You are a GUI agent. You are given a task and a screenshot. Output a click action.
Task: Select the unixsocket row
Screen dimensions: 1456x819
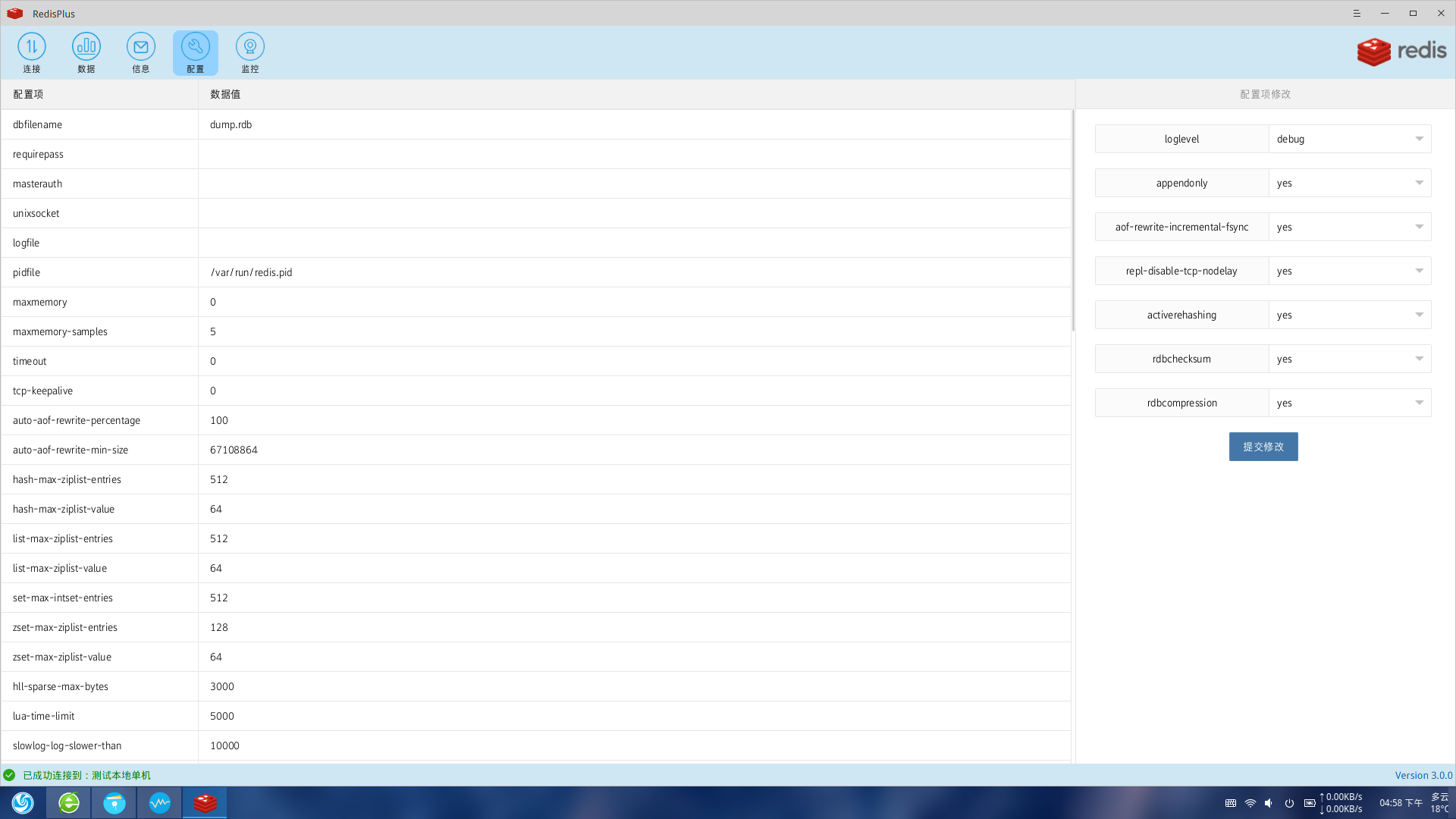[536, 213]
